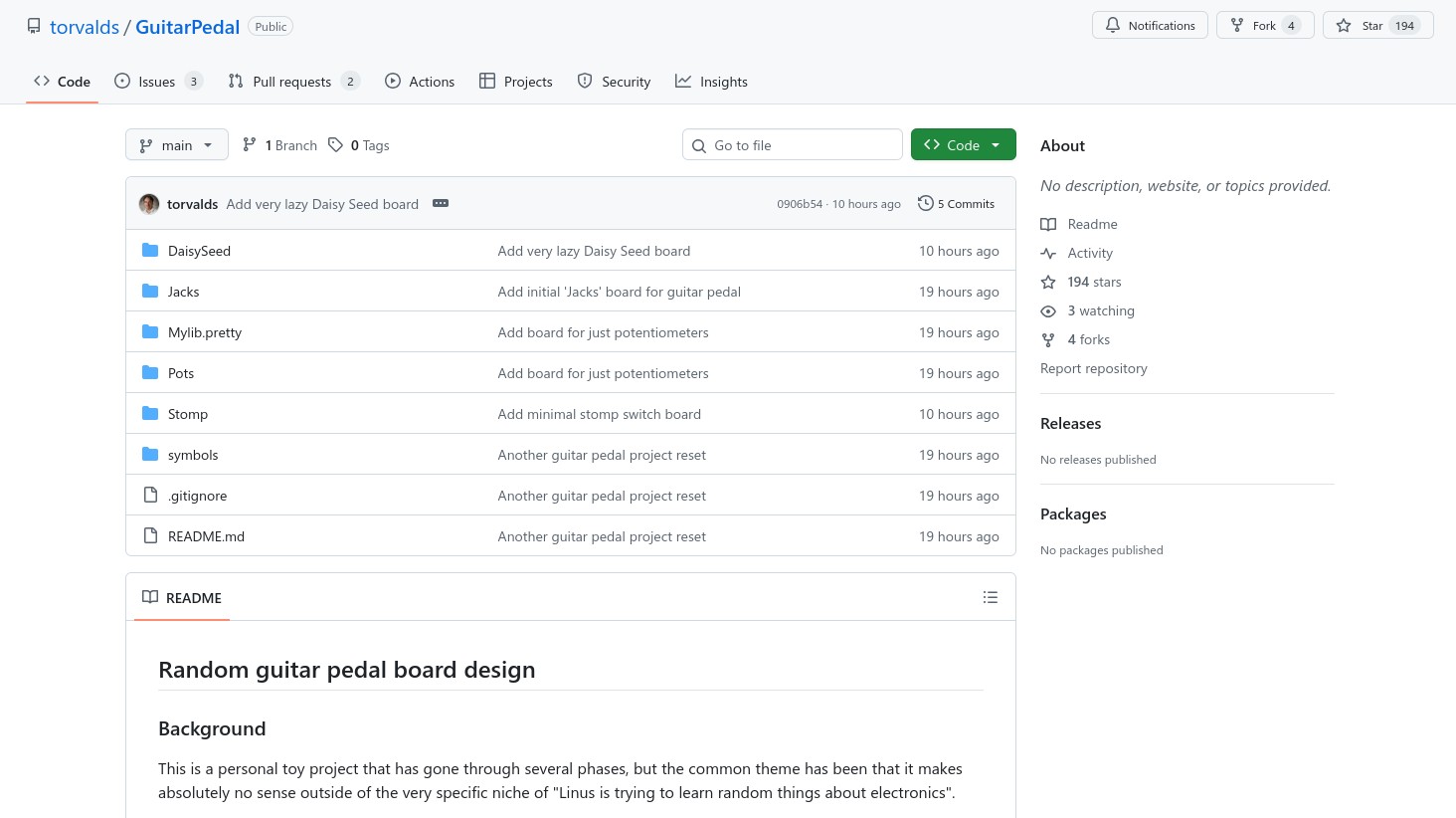Open the Security tab

614,82
